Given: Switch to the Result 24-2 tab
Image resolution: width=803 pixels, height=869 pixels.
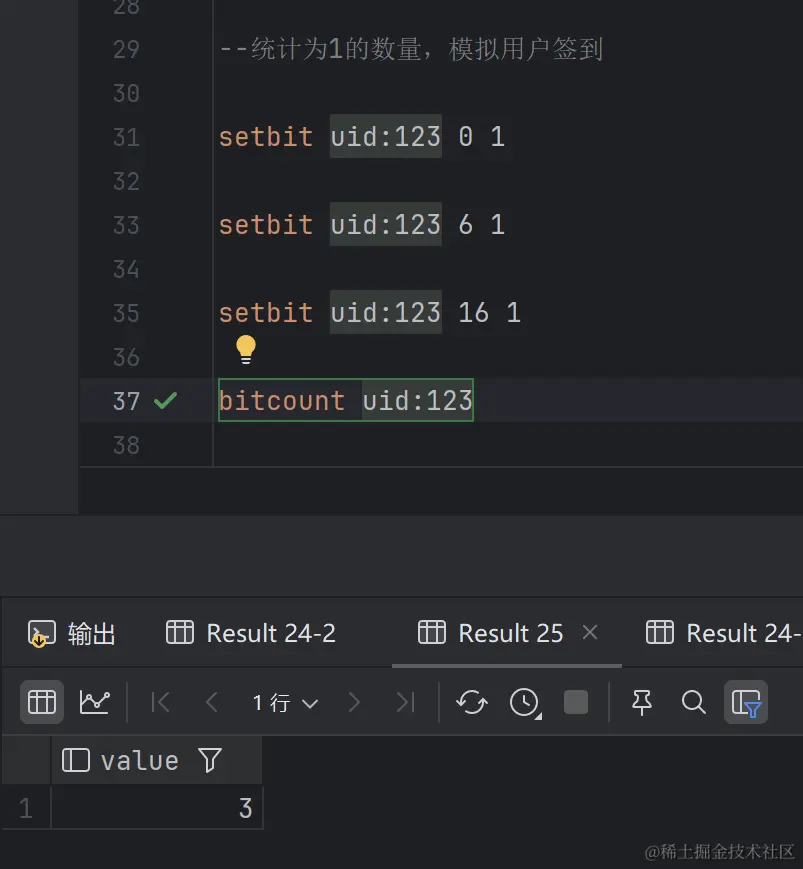Looking at the screenshot, I should point(251,633).
